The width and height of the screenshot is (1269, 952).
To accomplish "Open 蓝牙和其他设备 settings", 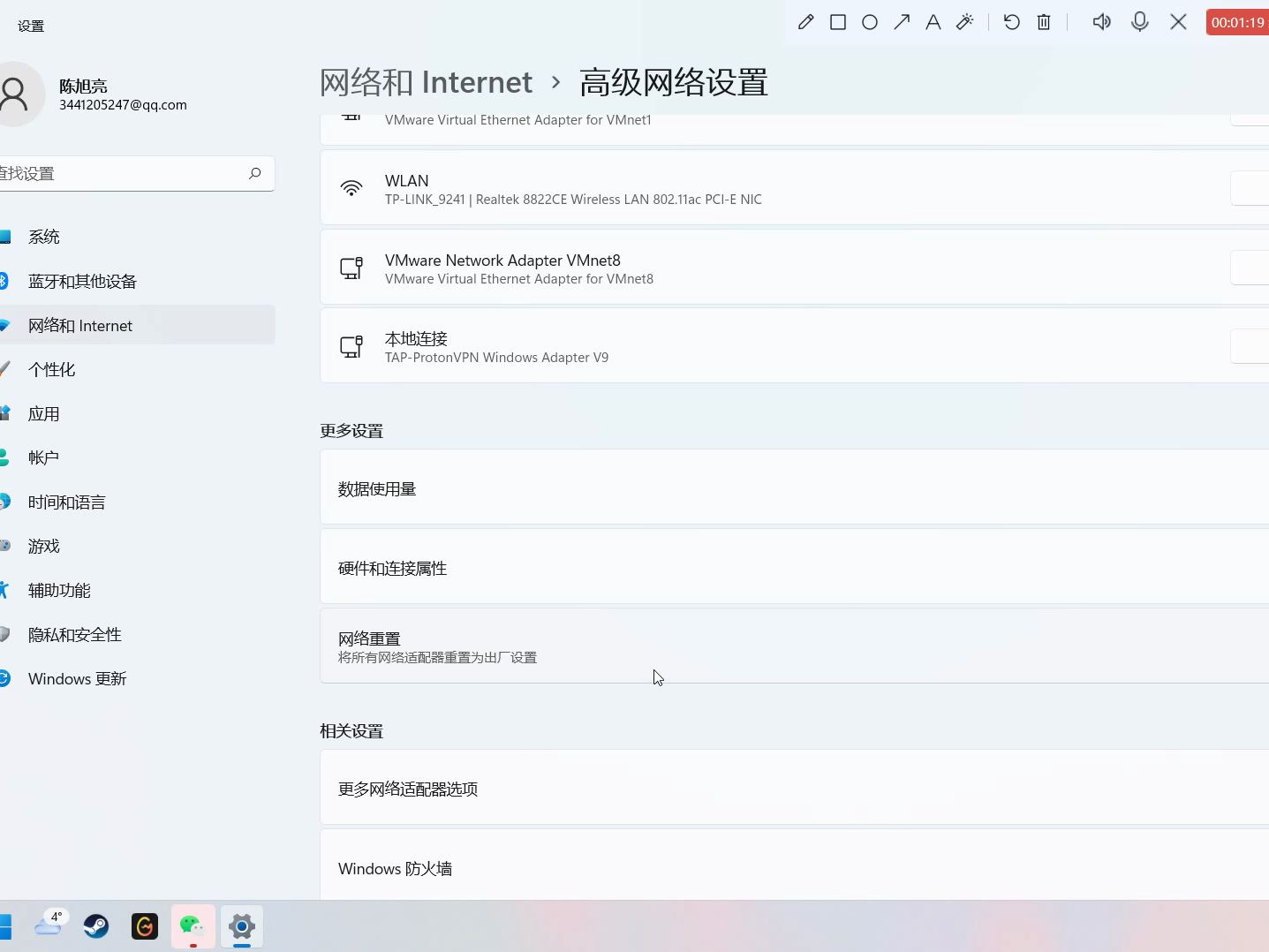I will pyautogui.click(x=137, y=281).
